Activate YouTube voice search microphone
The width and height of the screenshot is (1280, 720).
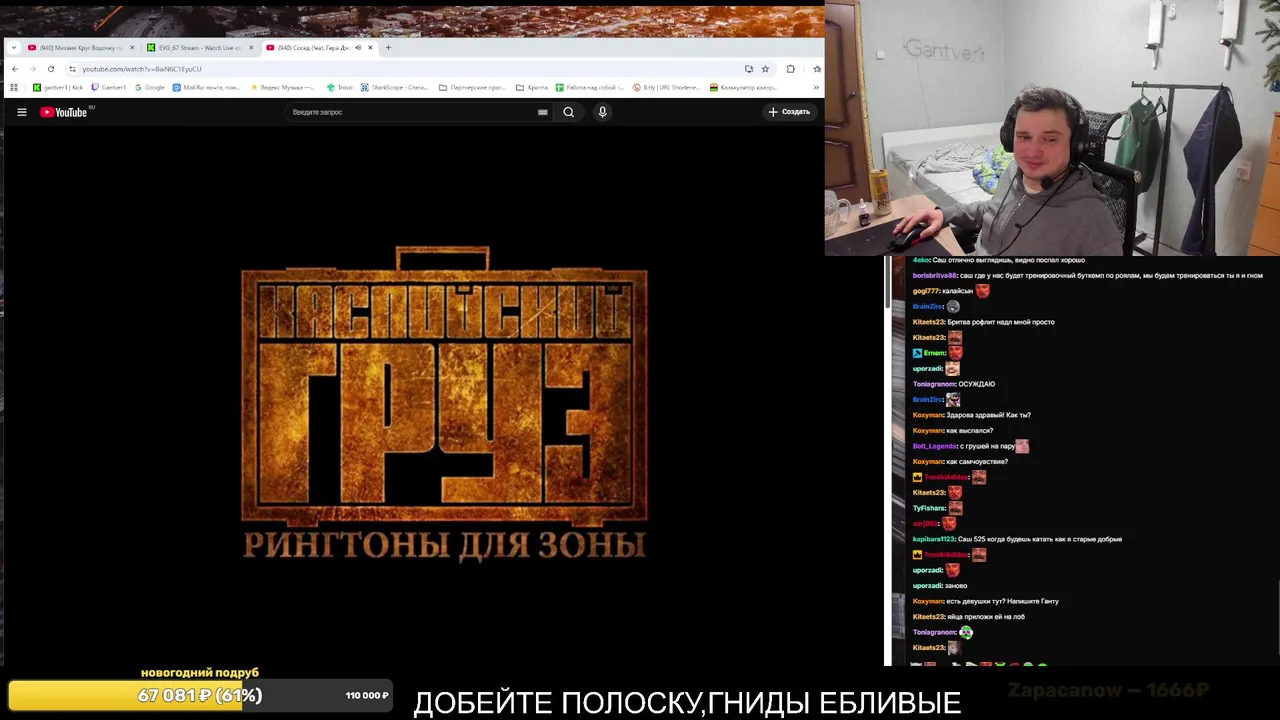pos(602,112)
